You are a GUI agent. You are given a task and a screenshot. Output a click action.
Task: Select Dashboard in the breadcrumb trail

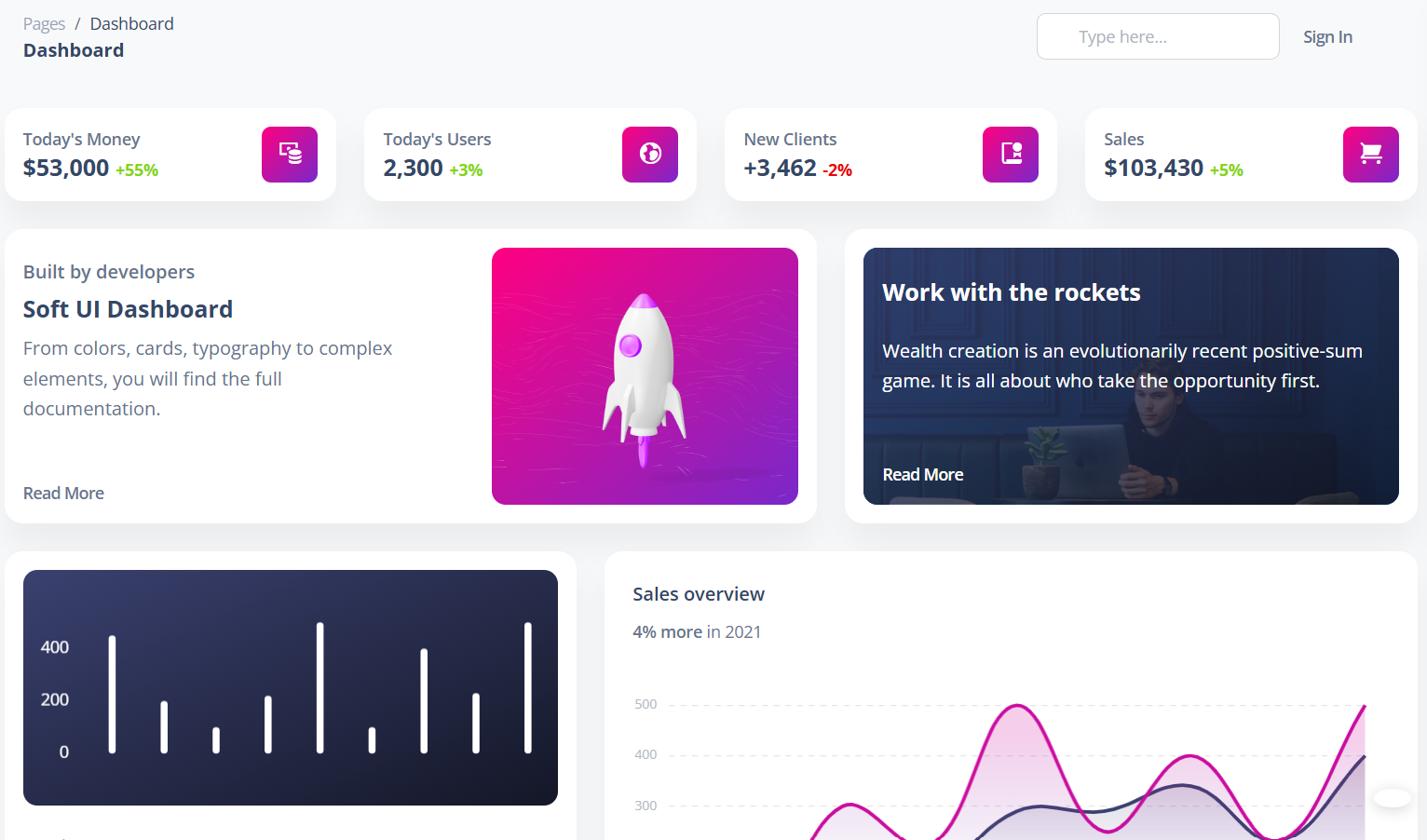pos(131,24)
